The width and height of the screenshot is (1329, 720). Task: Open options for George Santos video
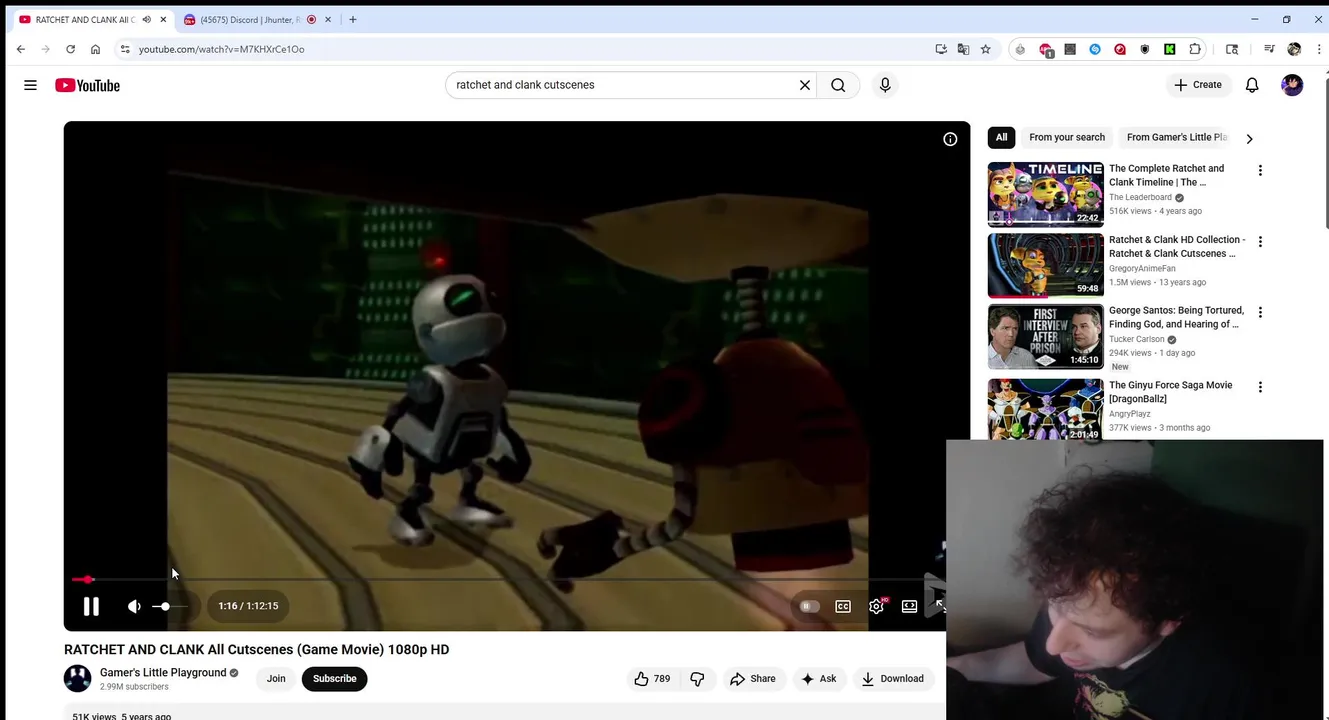(1260, 312)
